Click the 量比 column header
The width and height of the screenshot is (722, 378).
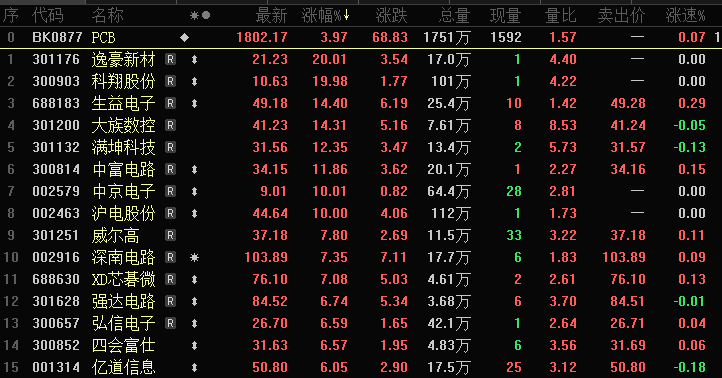pyautogui.click(x=560, y=16)
